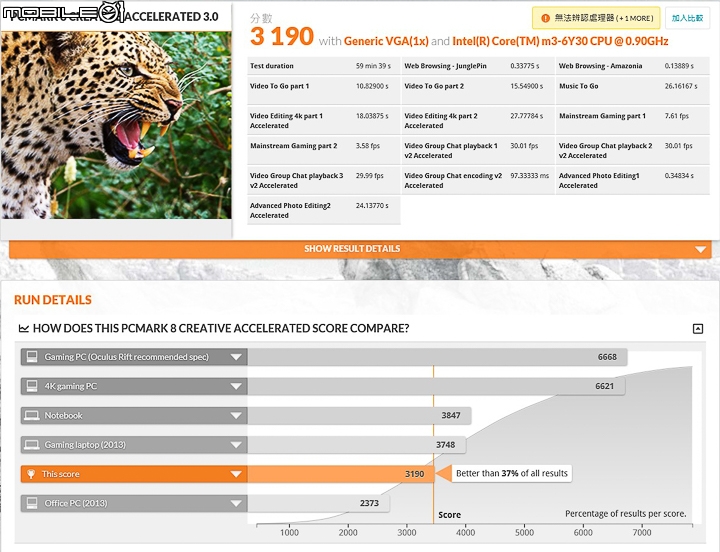Screen dimensions: 720x552
Task: Click Video Group Chat playback 1 label
Action: point(451,151)
